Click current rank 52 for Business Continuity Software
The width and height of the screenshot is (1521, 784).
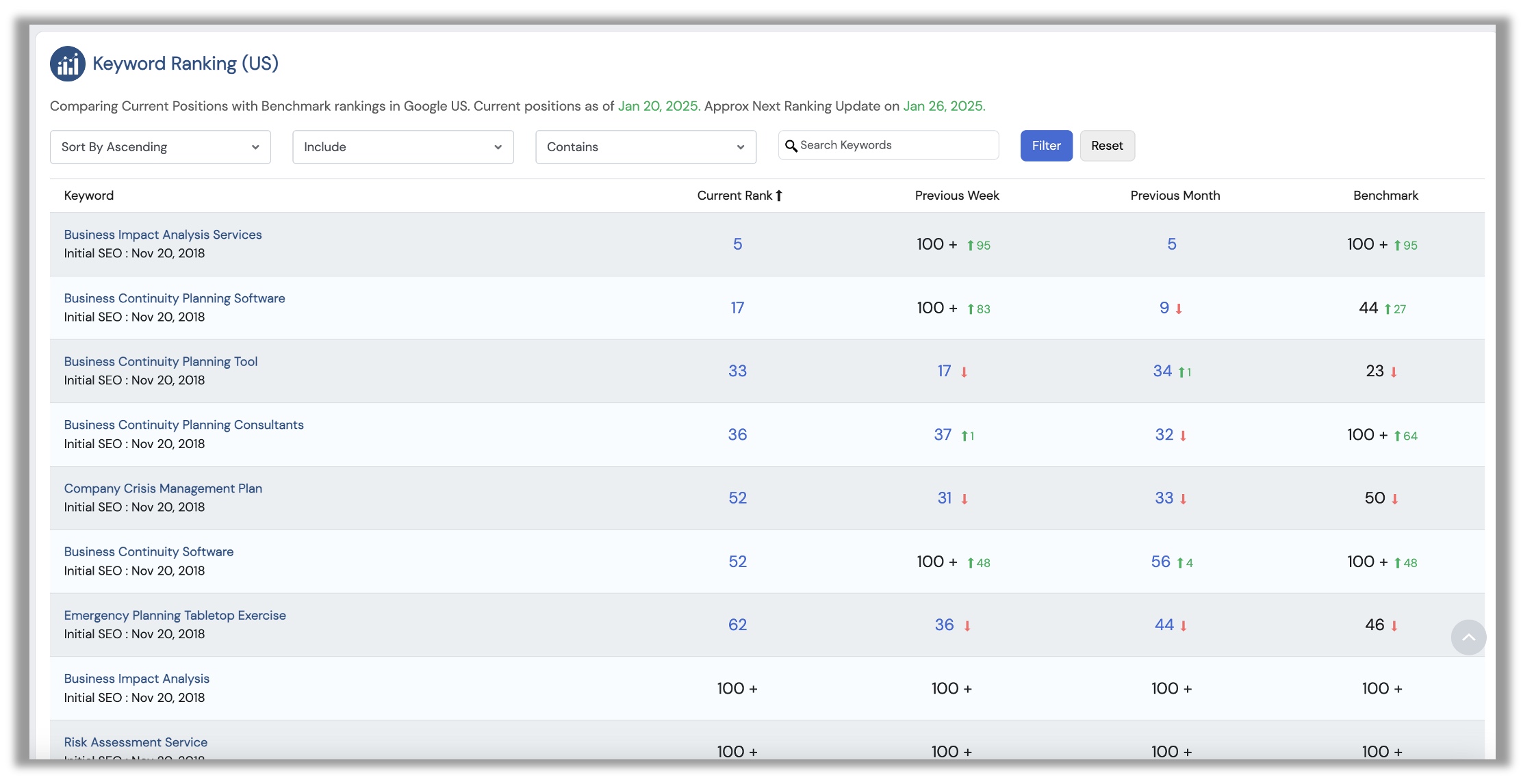click(x=737, y=562)
